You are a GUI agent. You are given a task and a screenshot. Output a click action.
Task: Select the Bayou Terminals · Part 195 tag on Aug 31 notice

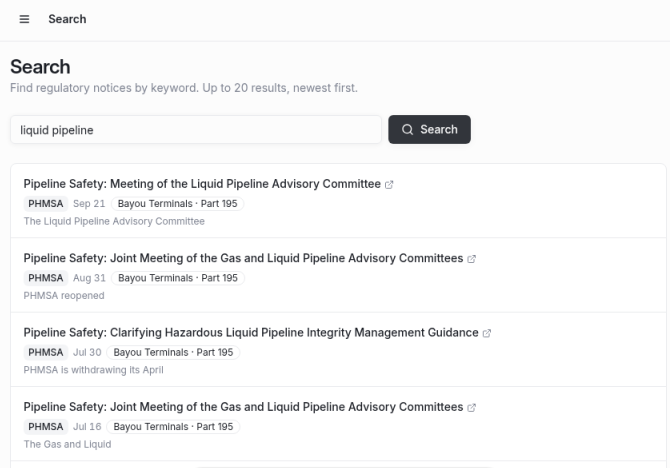coord(178,278)
